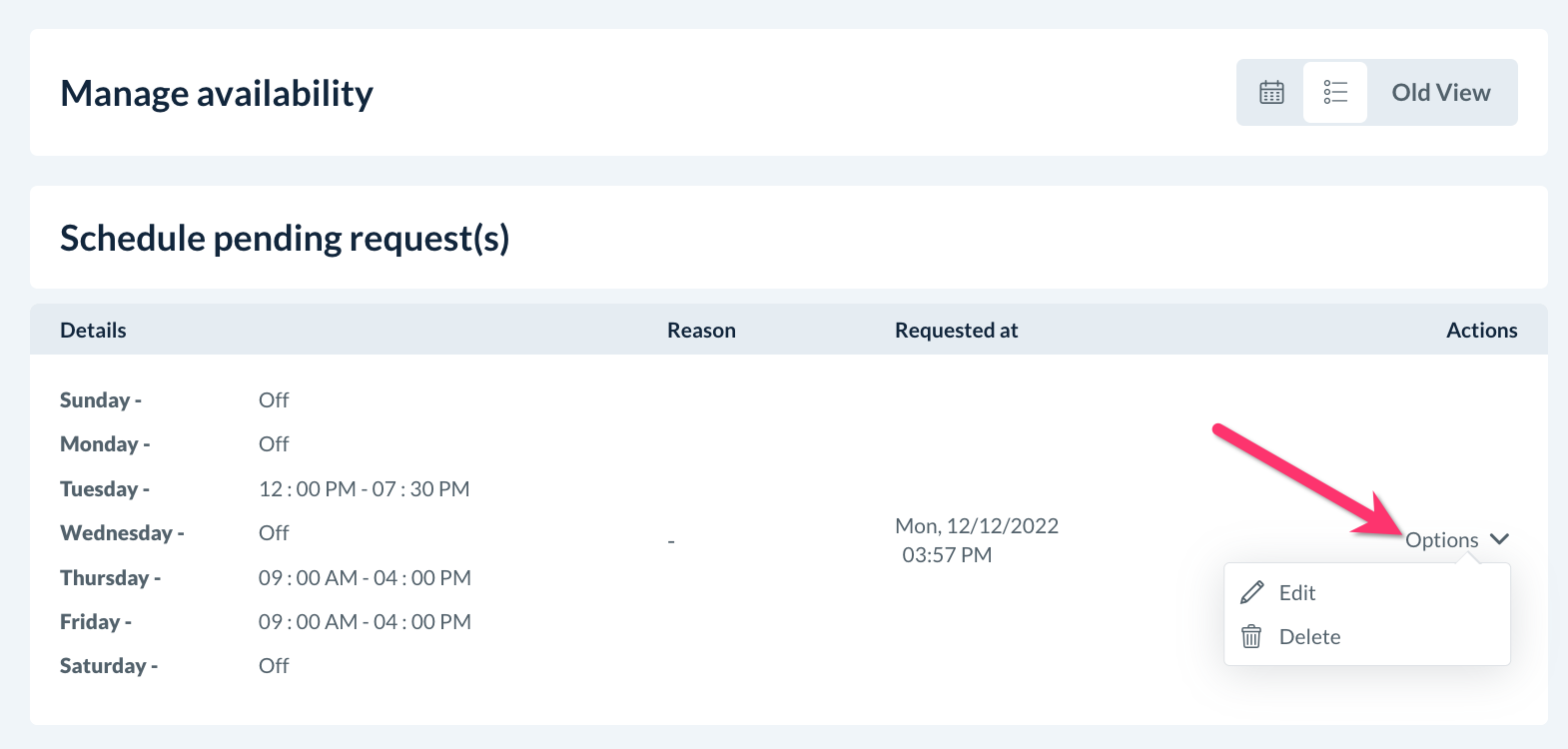Click the Friday 09:00 AM - 04:00 PM time
The image size is (1568, 749).
pyautogui.click(x=365, y=622)
